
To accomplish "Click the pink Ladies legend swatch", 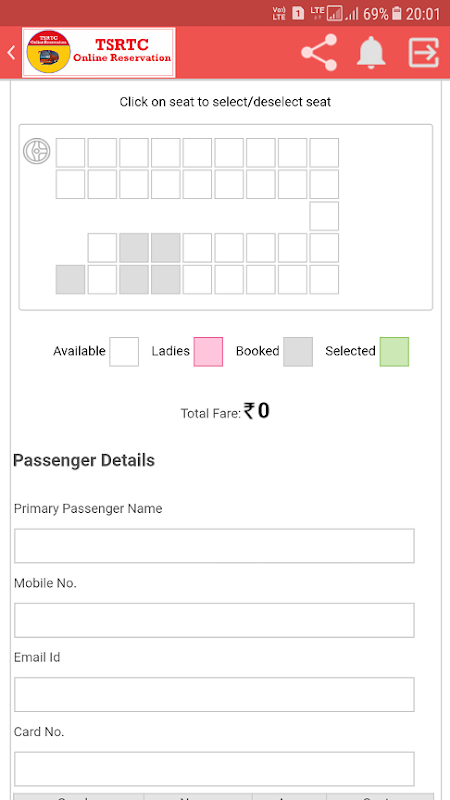I will point(208,352).
